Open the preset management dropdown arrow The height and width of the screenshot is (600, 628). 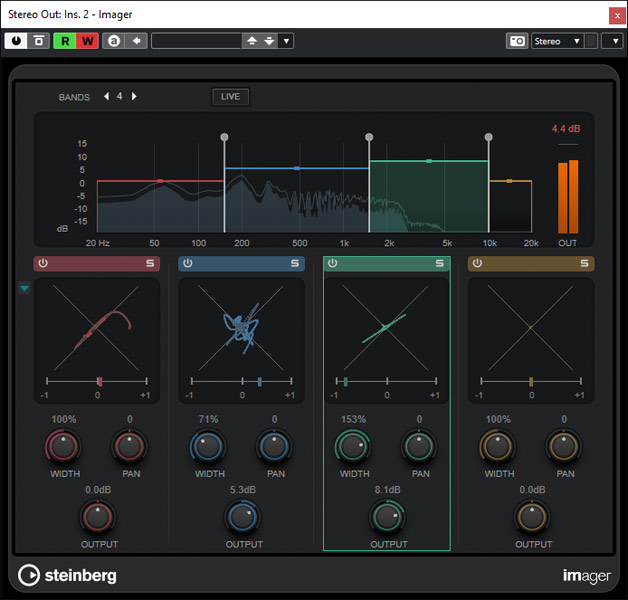tap(287, 41)
